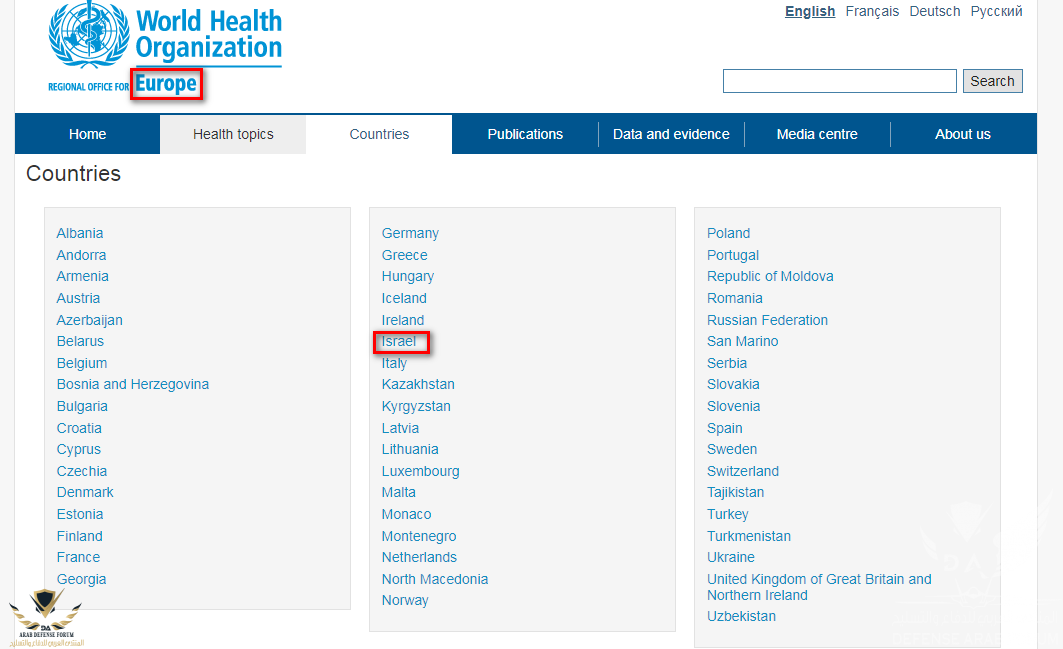Open the Lithuania country page
Viewport: 1063px width, 649px height.
(410, 450)
